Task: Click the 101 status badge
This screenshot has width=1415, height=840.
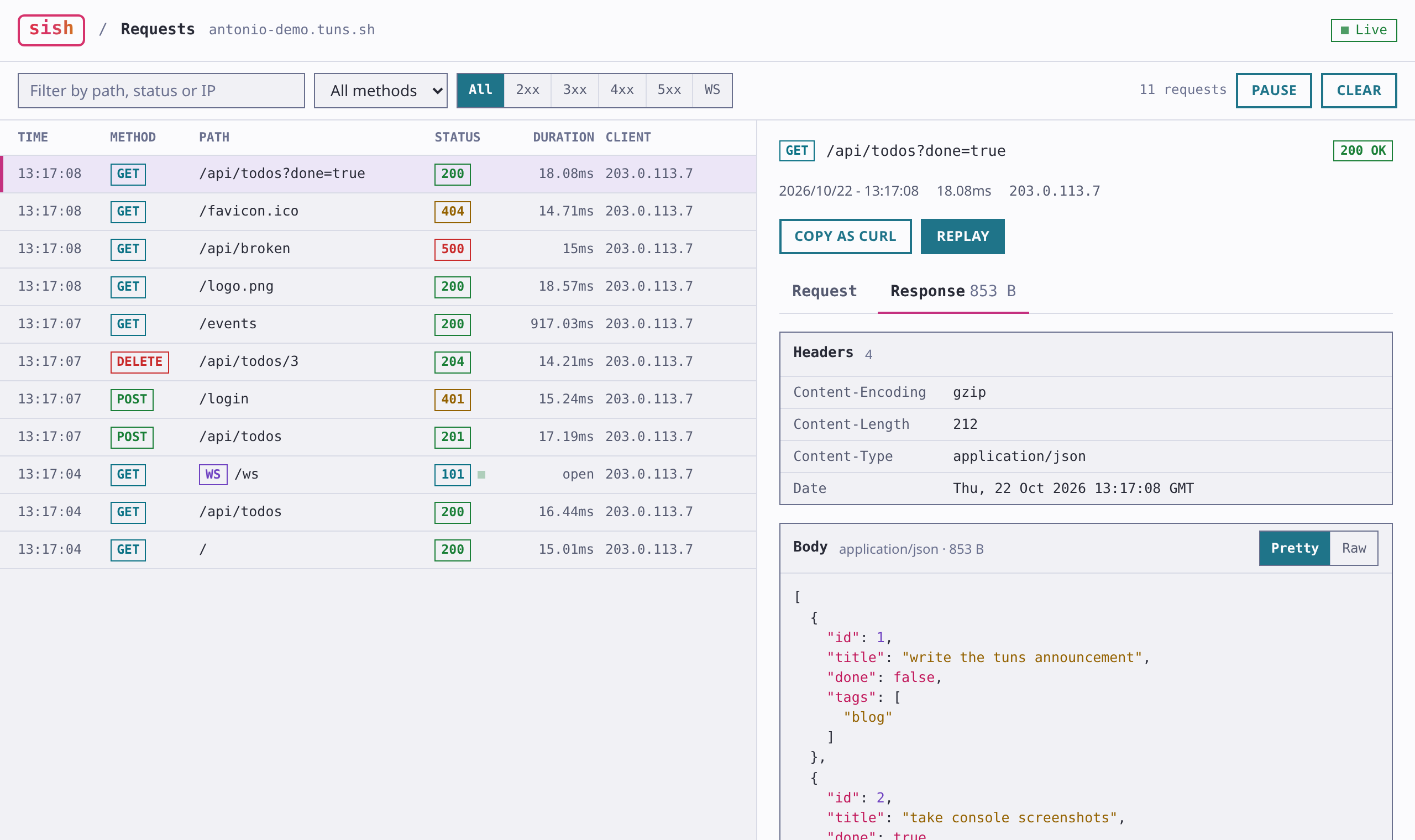Action: (x=452, y=474)
